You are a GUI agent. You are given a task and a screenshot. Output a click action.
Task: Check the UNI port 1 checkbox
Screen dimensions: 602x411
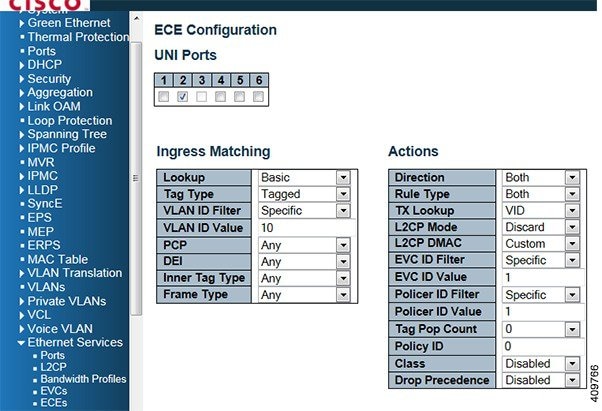(163, 97)
